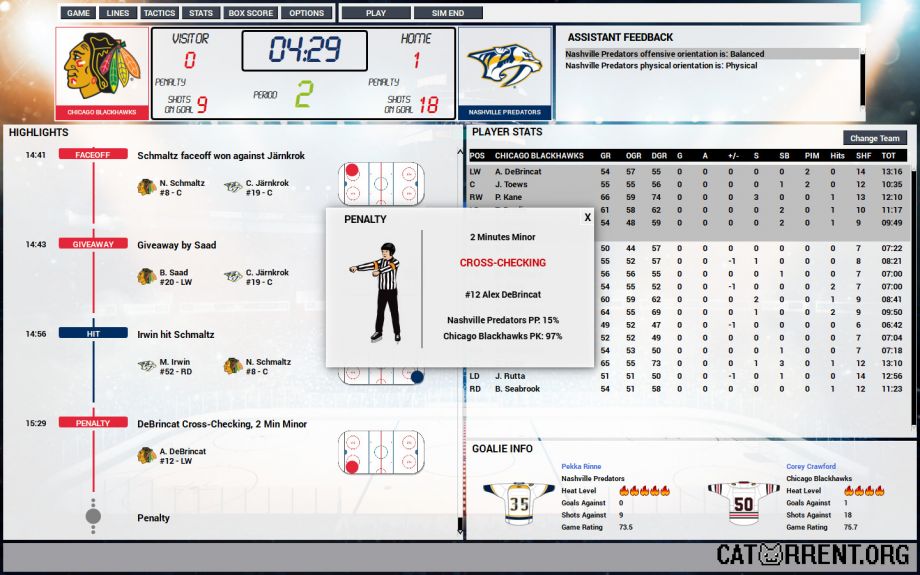Select the P. Kane stats row
920x575 pixels.
(688, 197)
